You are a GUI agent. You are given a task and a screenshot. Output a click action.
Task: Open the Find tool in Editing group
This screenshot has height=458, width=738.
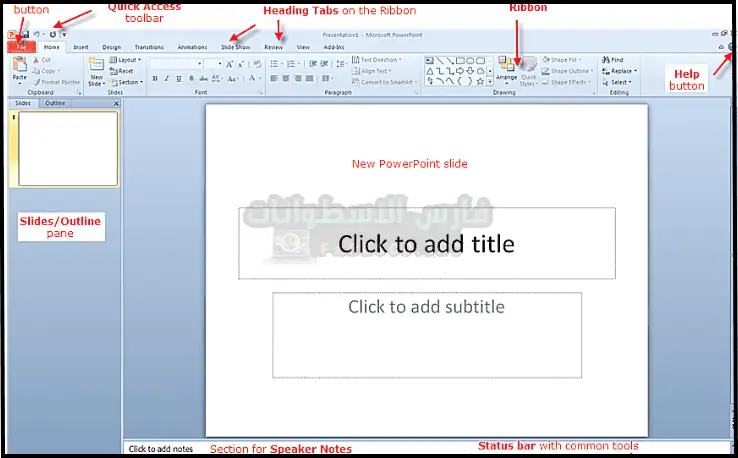[615, 60]
